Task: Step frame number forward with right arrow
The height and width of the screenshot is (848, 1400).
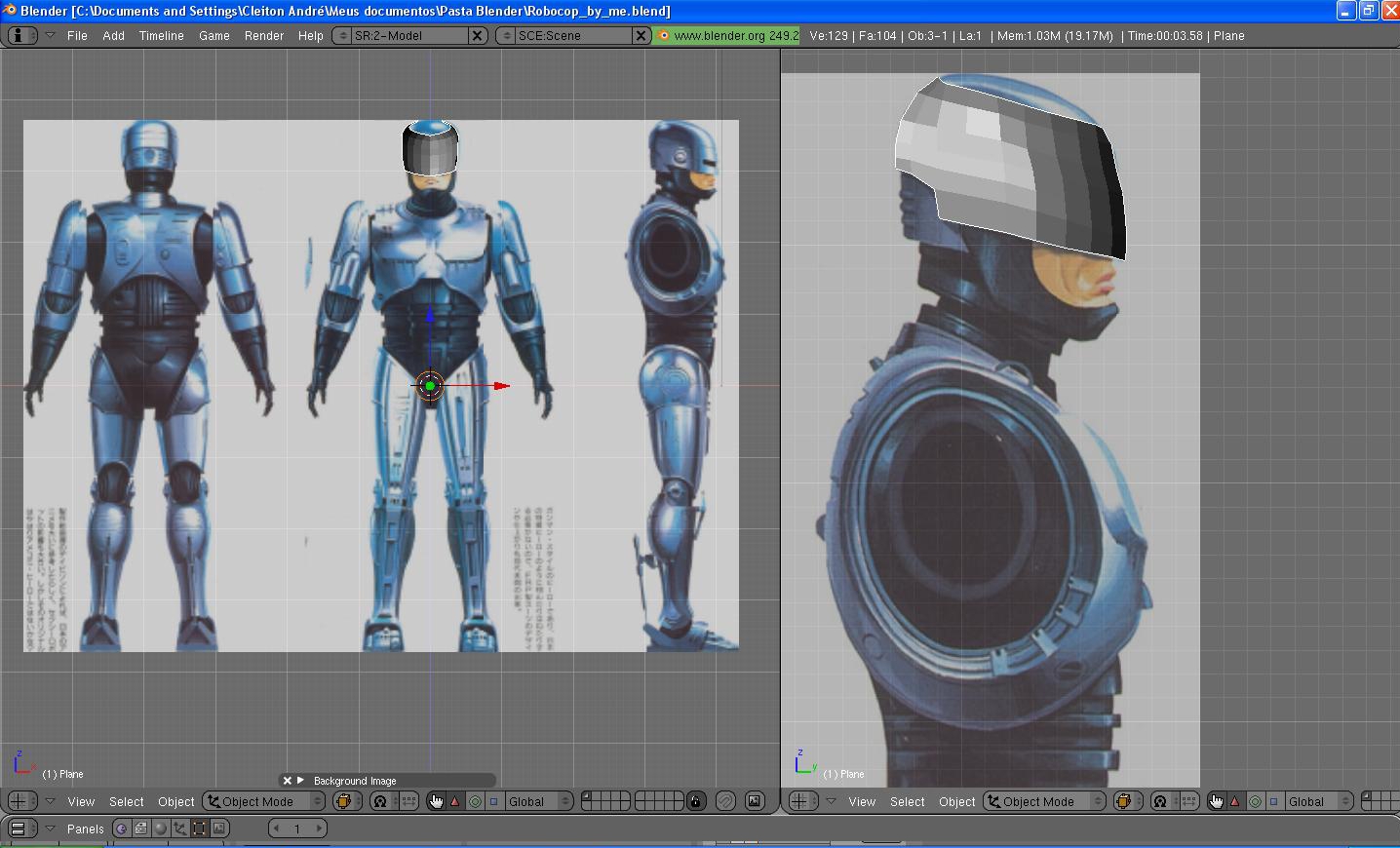Action: coord(318,829)
